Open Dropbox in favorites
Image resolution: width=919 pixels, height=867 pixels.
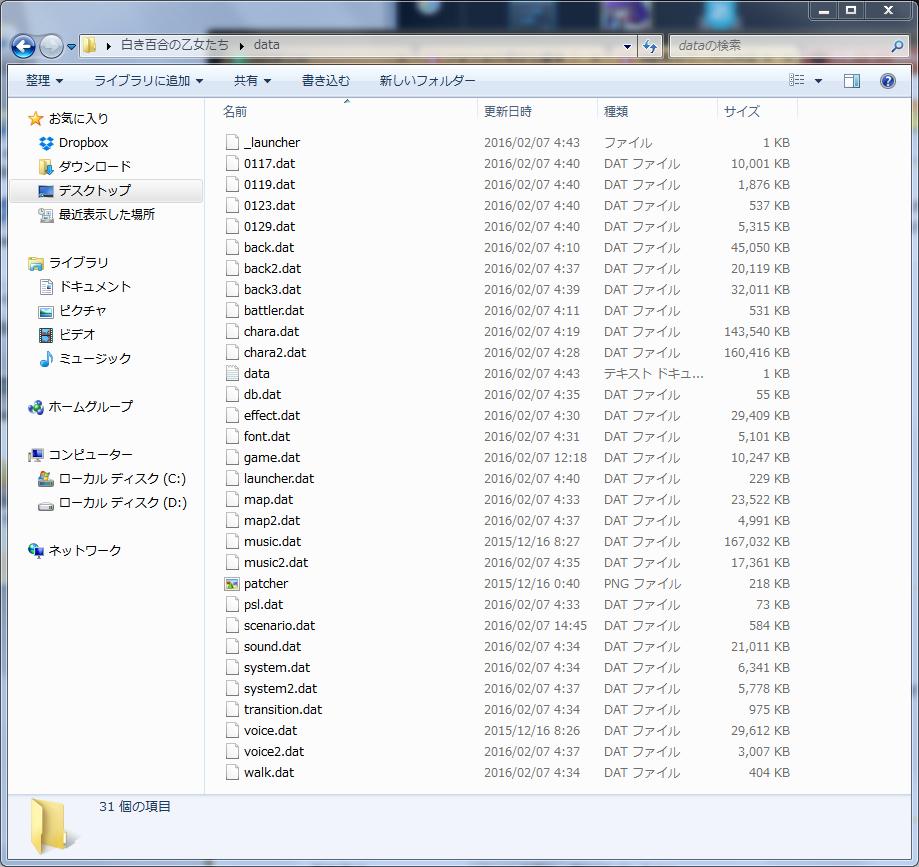(74, 142)
